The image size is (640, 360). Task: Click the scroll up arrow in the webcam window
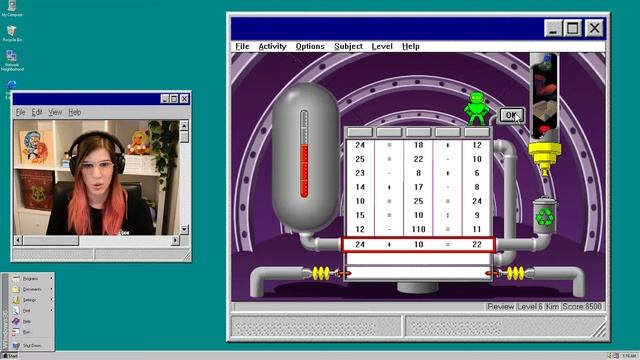click(x=184, y=125)
